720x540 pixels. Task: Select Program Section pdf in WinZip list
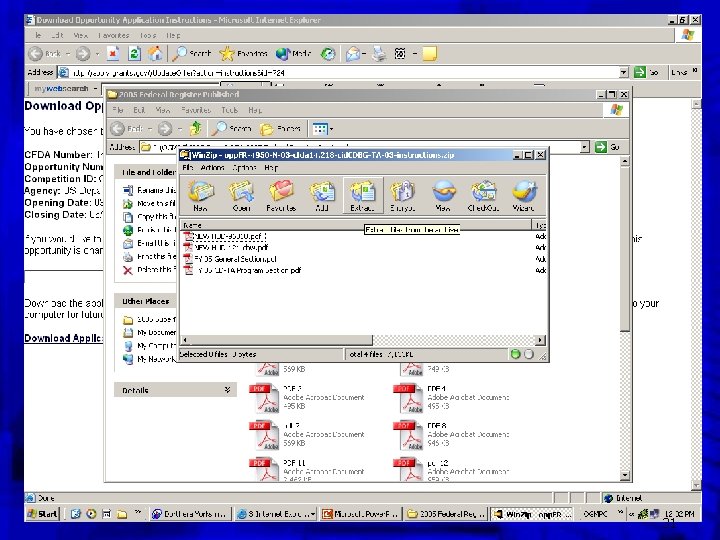tap(243, 270)
